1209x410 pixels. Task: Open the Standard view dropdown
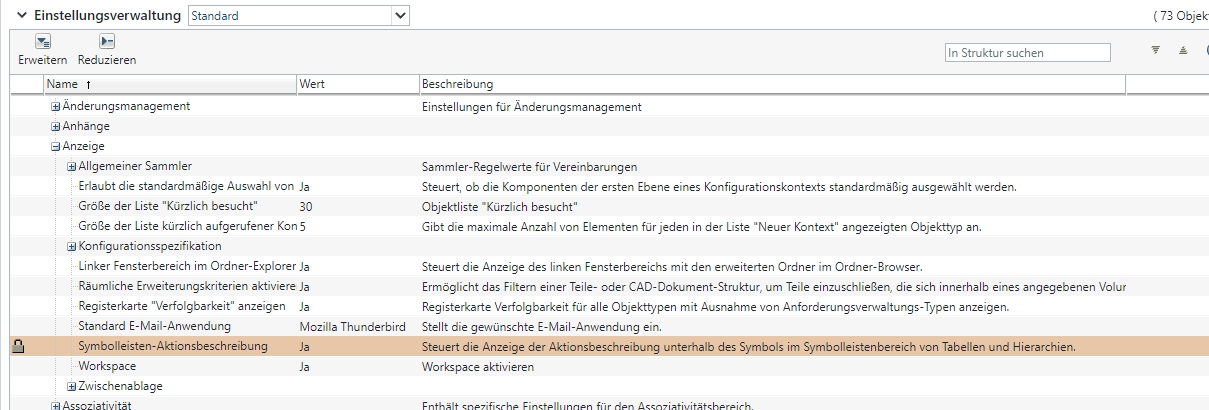coord(400,16)
